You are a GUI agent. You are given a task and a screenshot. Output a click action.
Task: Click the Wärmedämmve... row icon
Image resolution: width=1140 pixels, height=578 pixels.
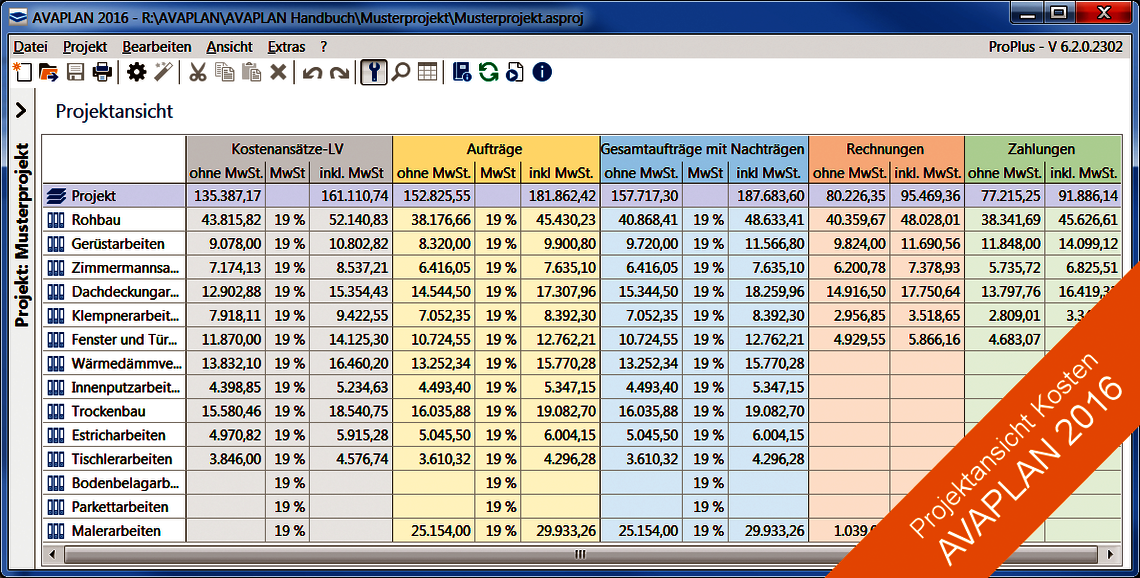click(x=55, y=363)
